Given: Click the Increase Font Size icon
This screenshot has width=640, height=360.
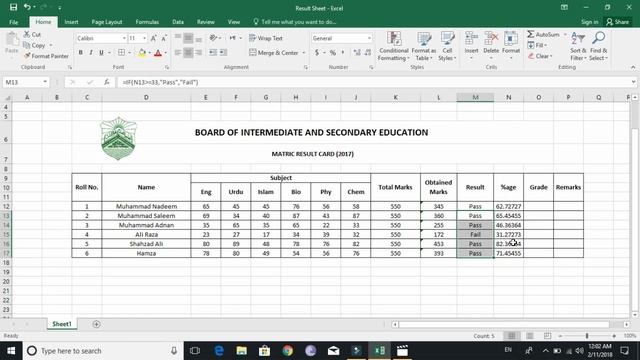Looking at the screenshot, I should click(x=153, y=38).
